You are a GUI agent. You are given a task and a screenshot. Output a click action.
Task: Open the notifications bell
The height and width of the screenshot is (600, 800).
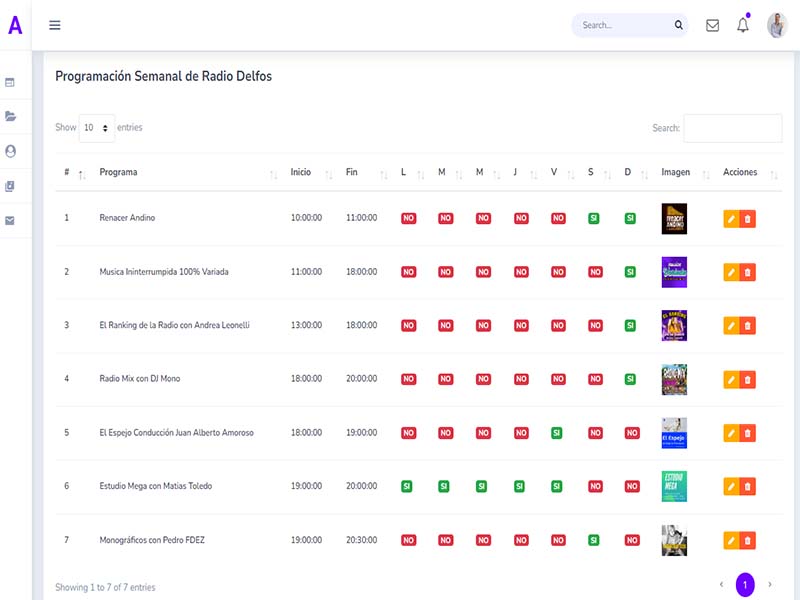[x=743, y=25]
